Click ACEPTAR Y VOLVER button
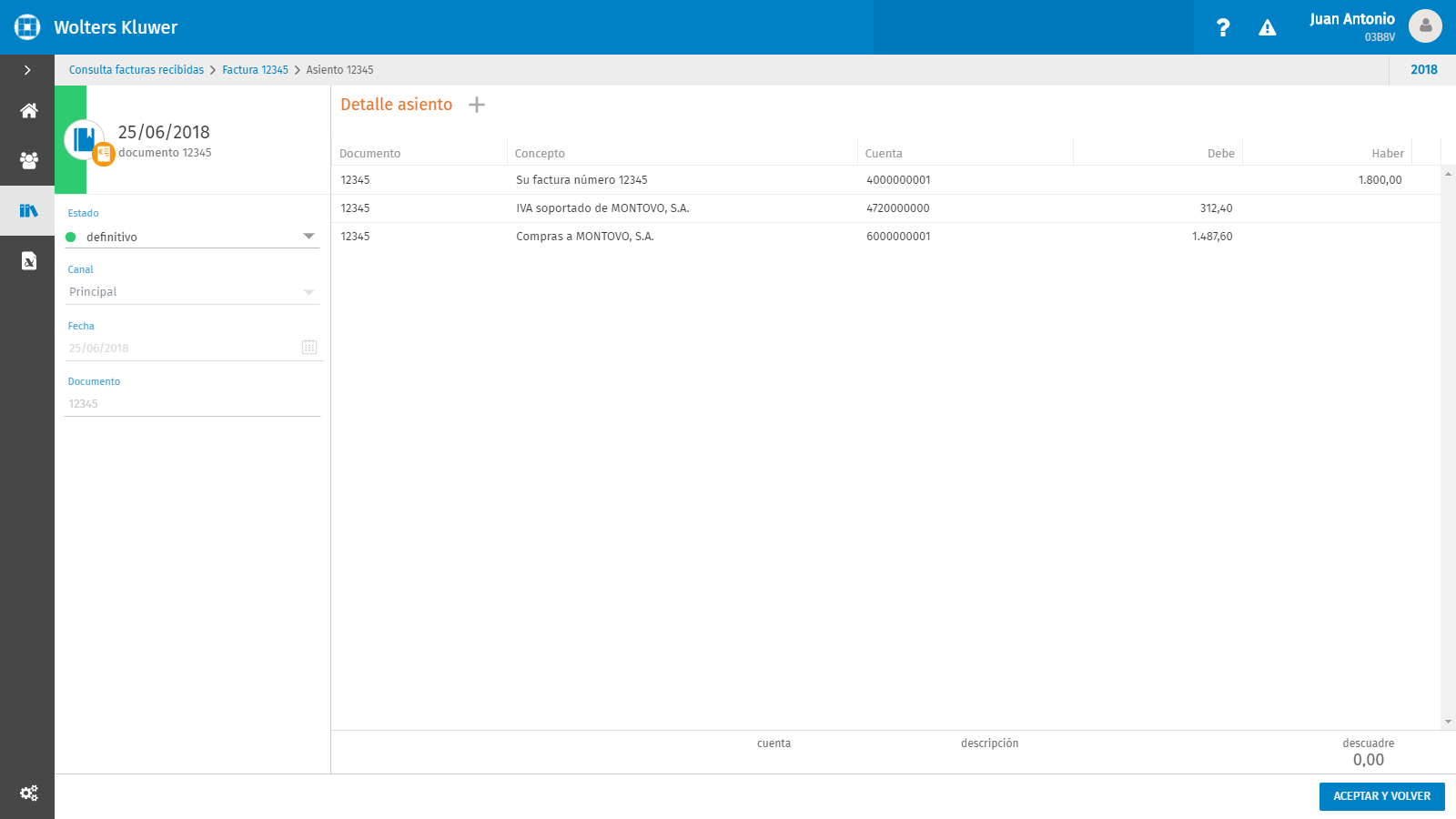Image resolution: width=1456 pixels, height=819 pixels. point(1381,796)
